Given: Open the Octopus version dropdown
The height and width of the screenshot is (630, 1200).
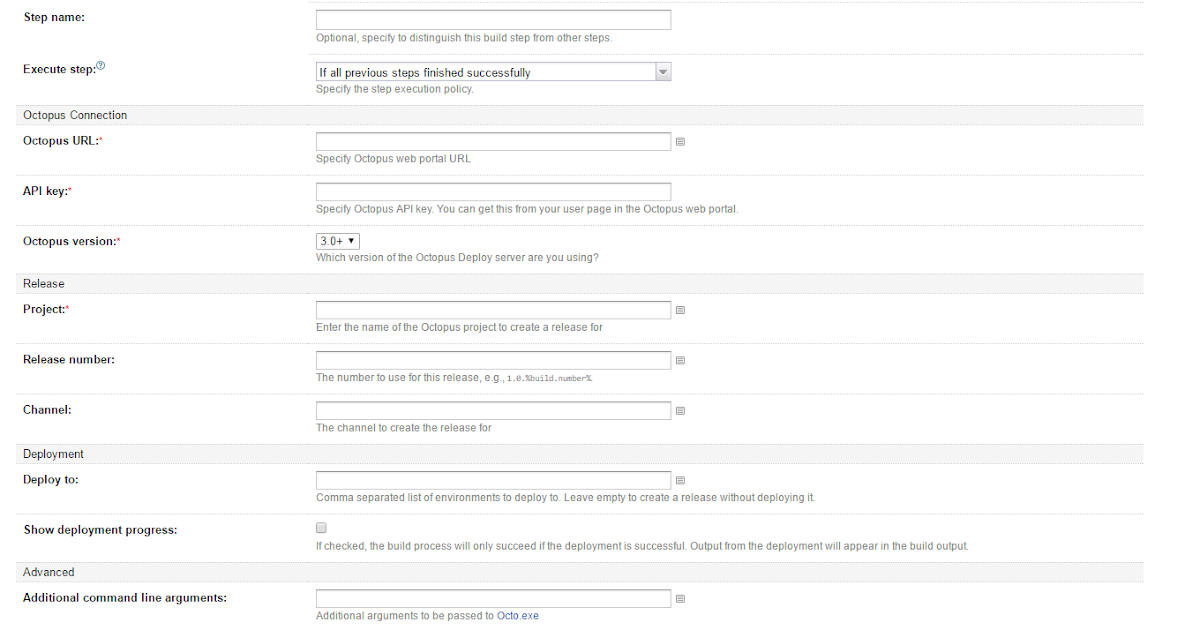Looking at the screenshot, I should tap(337, 240).
